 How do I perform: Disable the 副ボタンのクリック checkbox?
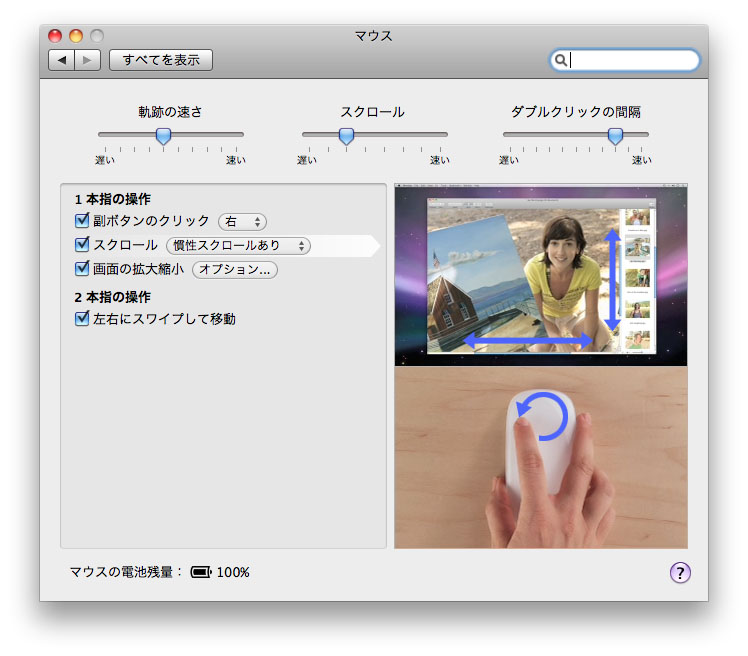(83, 221)
